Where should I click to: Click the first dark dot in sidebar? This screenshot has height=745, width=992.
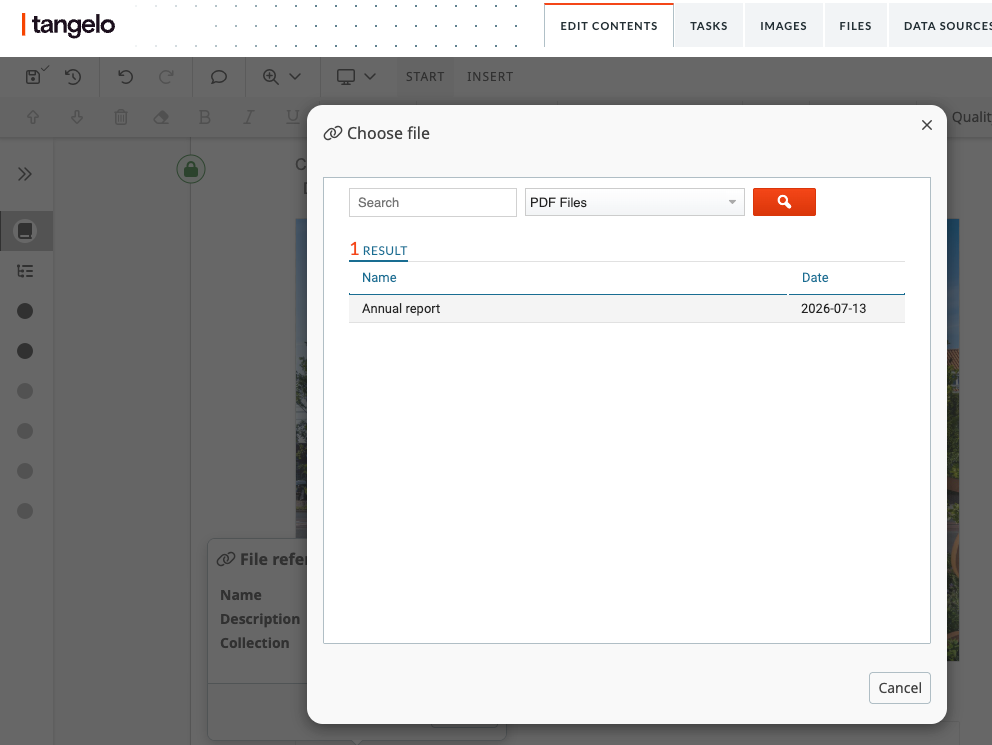point(25,311)
